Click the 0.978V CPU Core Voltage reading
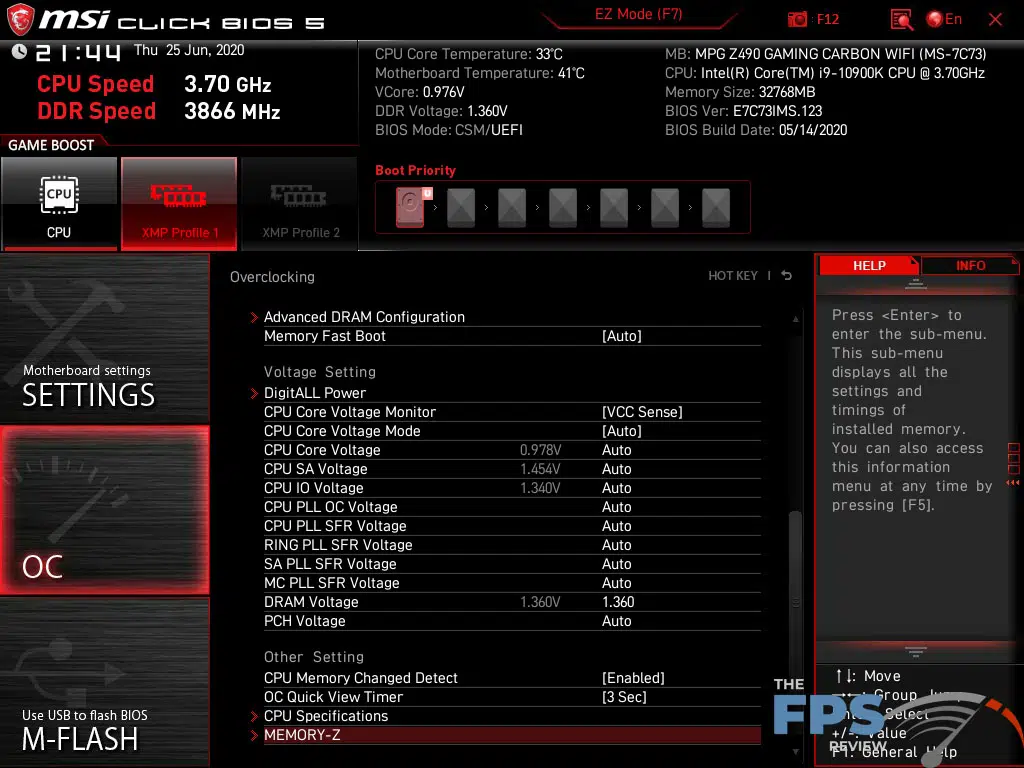Image resolution: width=1024 pixels, height=768 pixels. click(540, 450)
